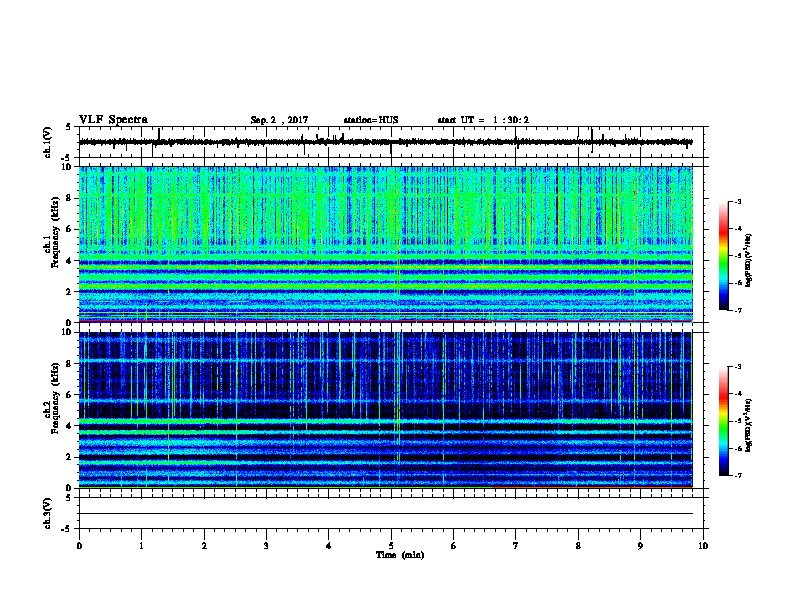The image size is (792, 612).
Task: Click time axis tick label 5
Action: [x=391, y=546]
